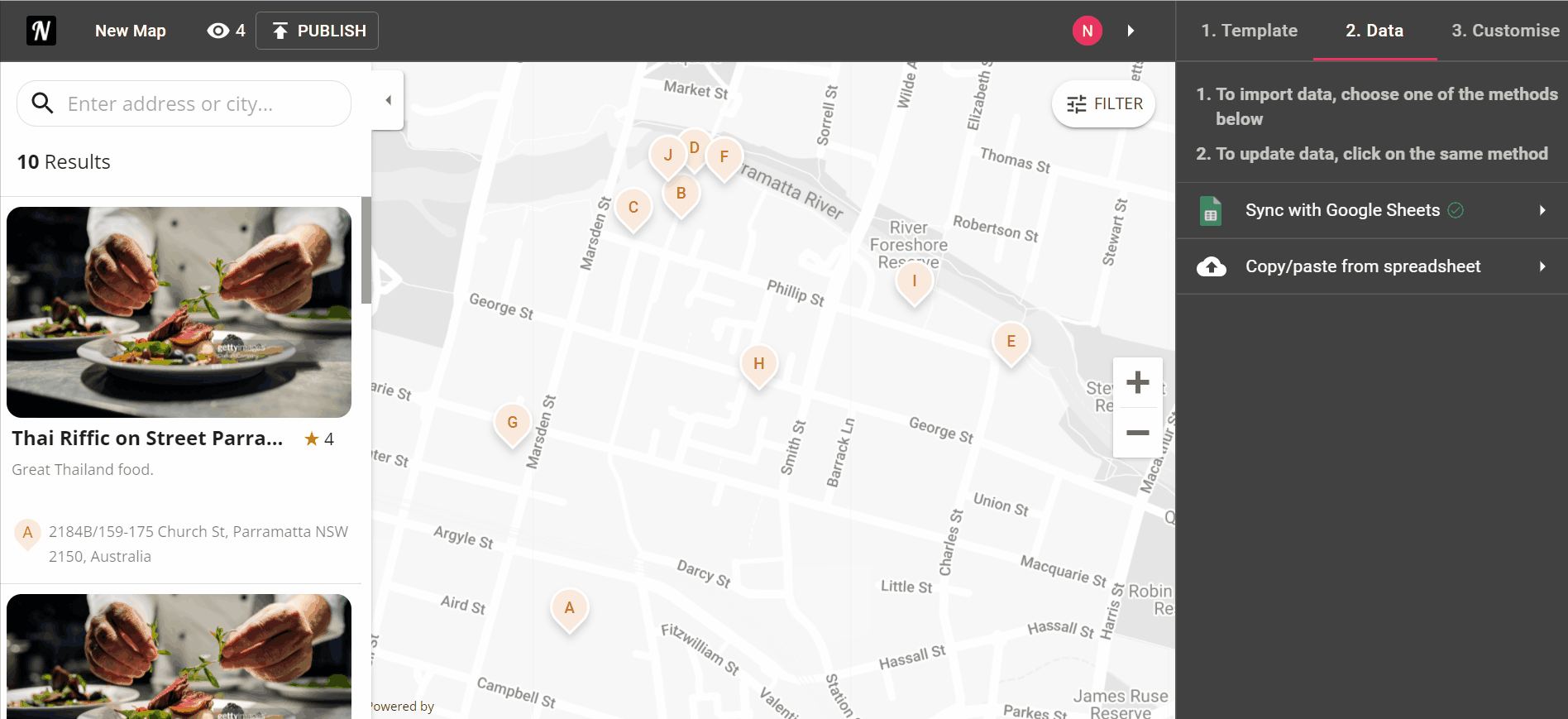
Task: Open the second listing photo
Action: (x=179, y=656)
